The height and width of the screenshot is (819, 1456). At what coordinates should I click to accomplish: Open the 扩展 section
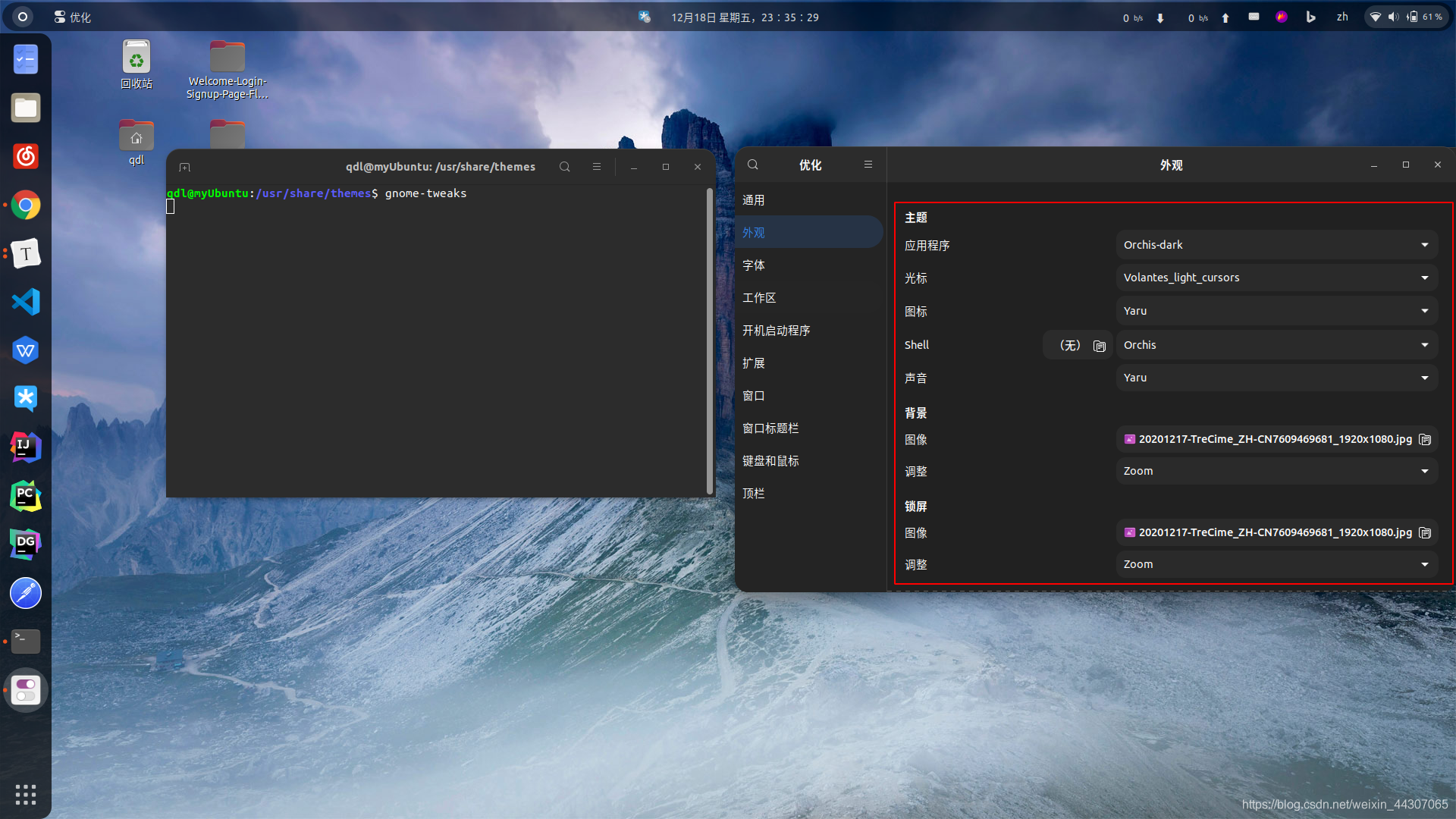coord(754,363)
